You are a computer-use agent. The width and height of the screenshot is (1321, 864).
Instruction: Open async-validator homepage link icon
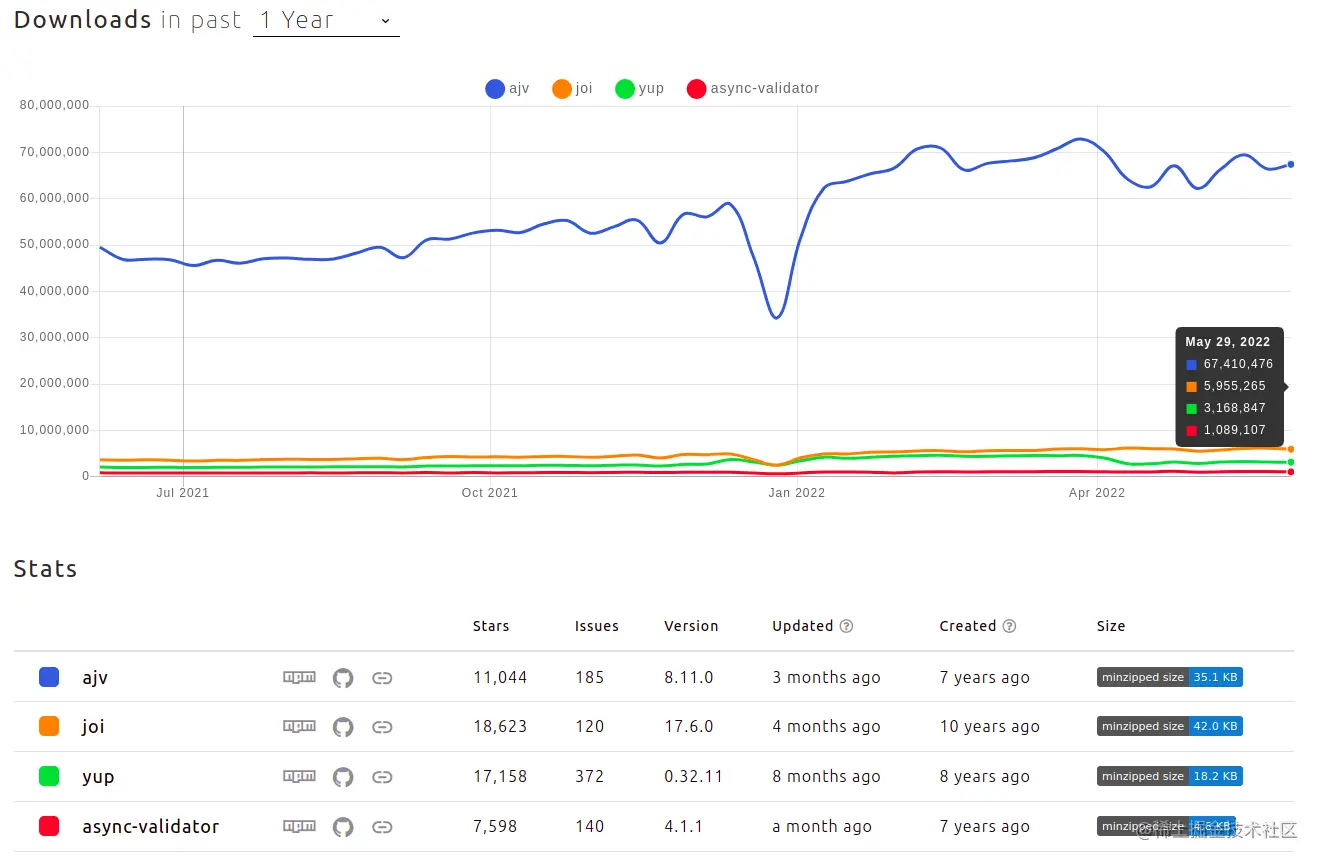[x=382, y=827]
